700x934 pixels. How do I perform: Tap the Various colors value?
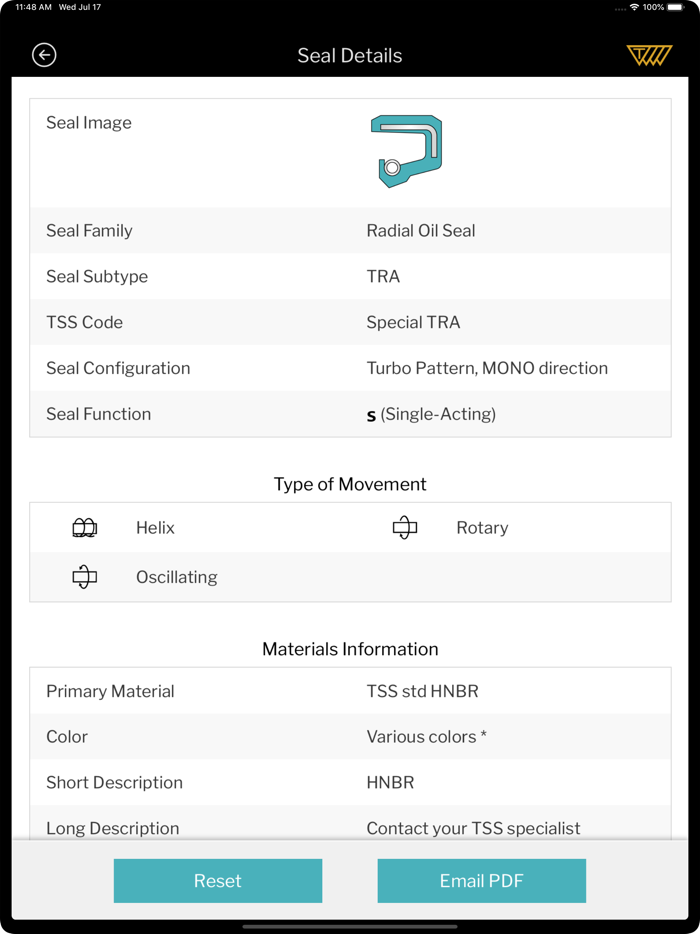click(x=426, y=737)
